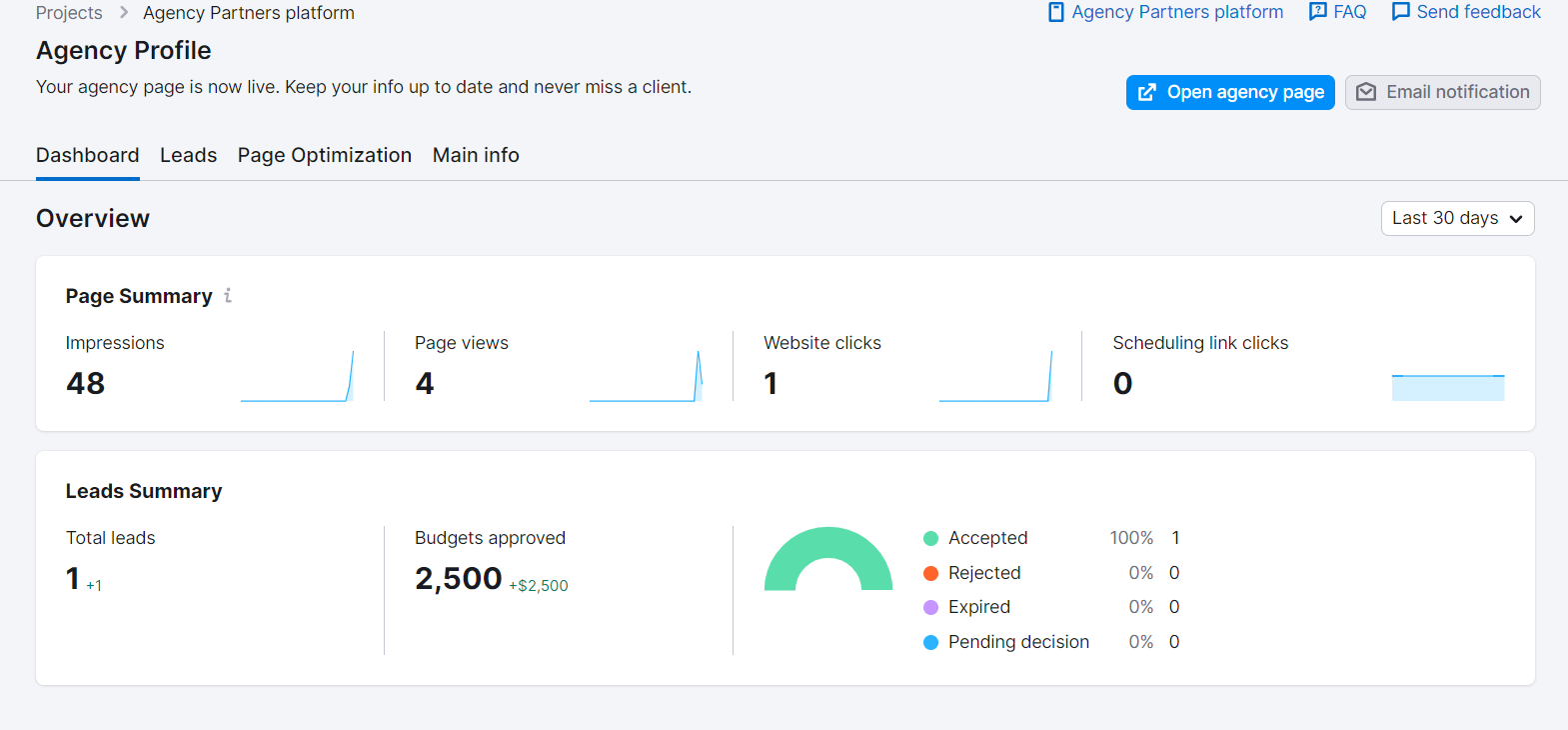Click the green leads donut chart
The image size is (1568, 730).
(x=828, y=545)
